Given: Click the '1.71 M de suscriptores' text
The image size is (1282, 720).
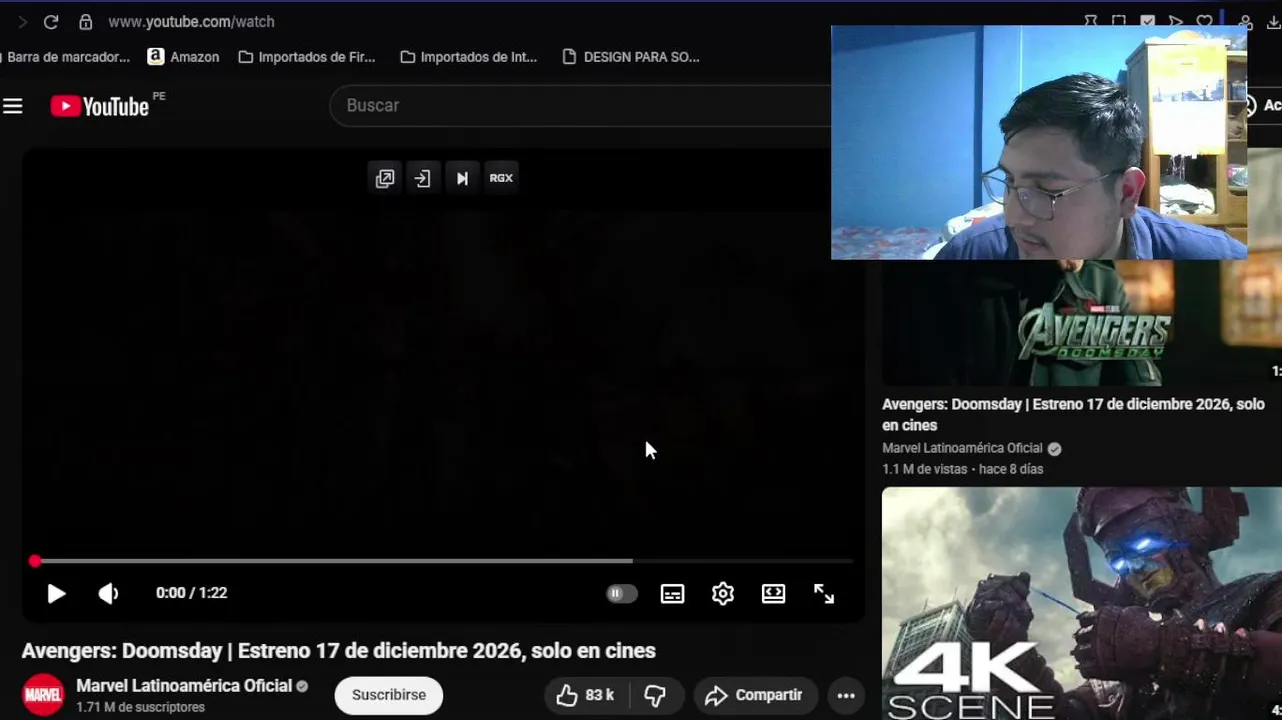Looking at the screenshot, I should tap(141, 707).
